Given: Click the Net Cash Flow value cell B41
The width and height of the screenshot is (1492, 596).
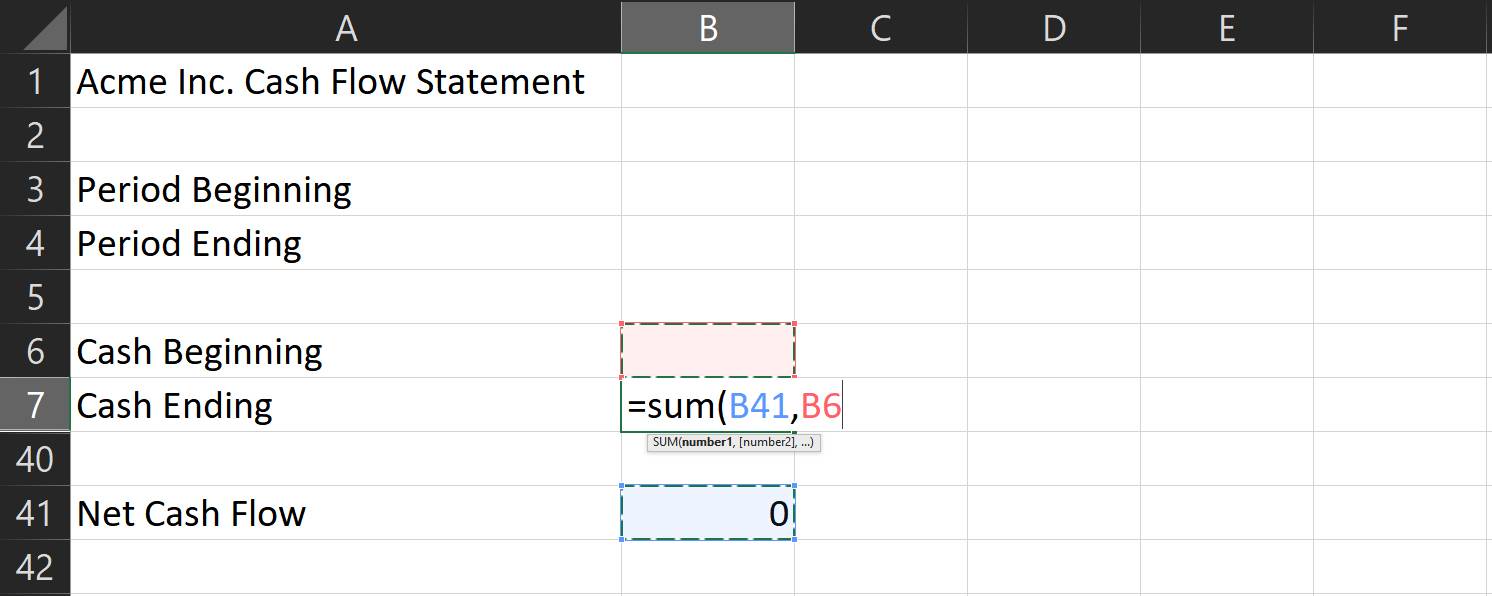Looking at the screenshot, I should (x=708, y=513).
